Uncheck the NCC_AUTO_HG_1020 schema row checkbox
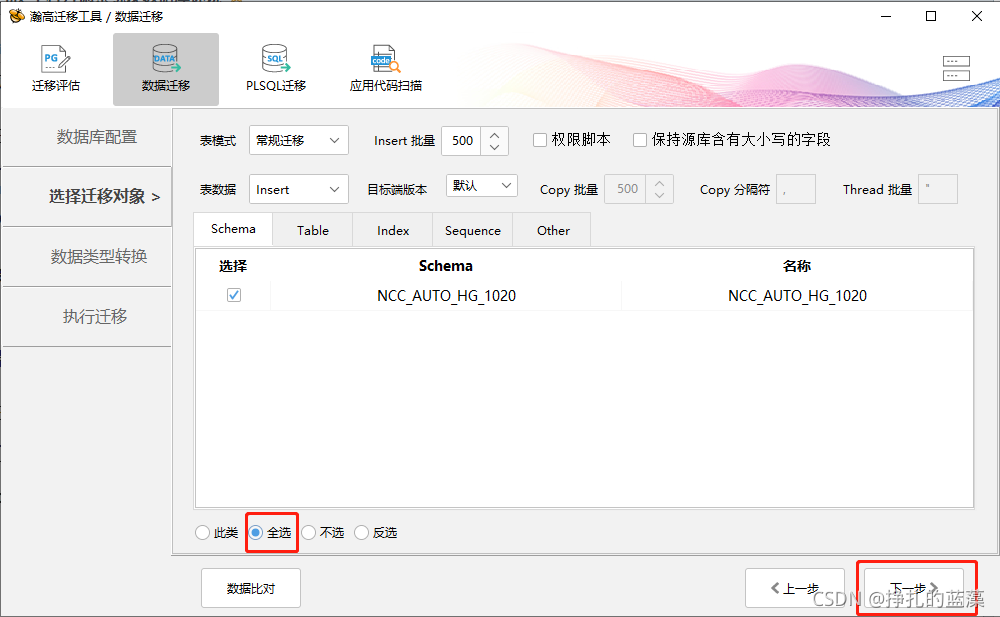This screenshot has width=1000, height=617. (x=233, y=295)
